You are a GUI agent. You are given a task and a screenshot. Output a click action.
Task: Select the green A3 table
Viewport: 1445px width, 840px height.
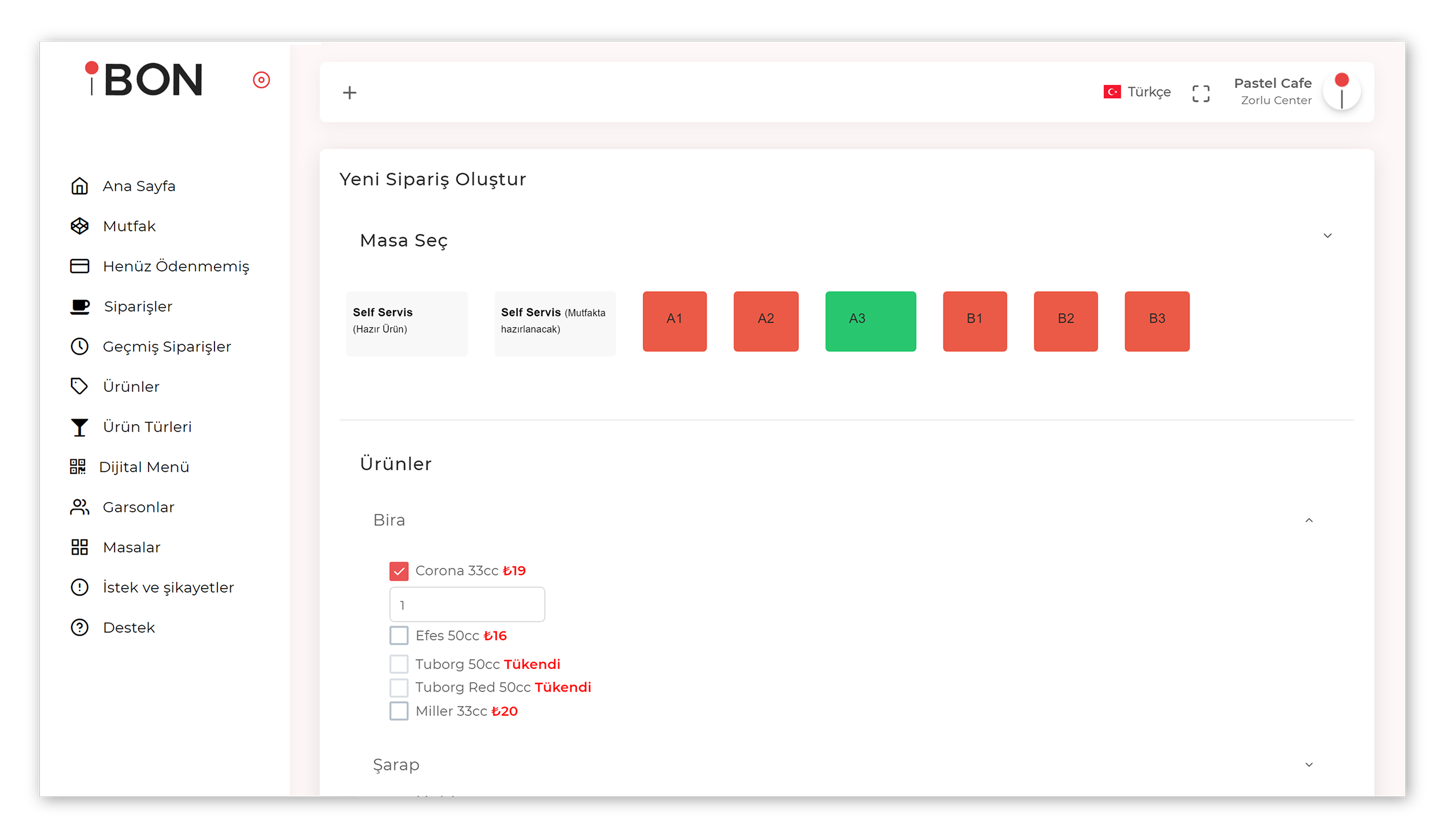pyautogui.click(x=870, y=321)
